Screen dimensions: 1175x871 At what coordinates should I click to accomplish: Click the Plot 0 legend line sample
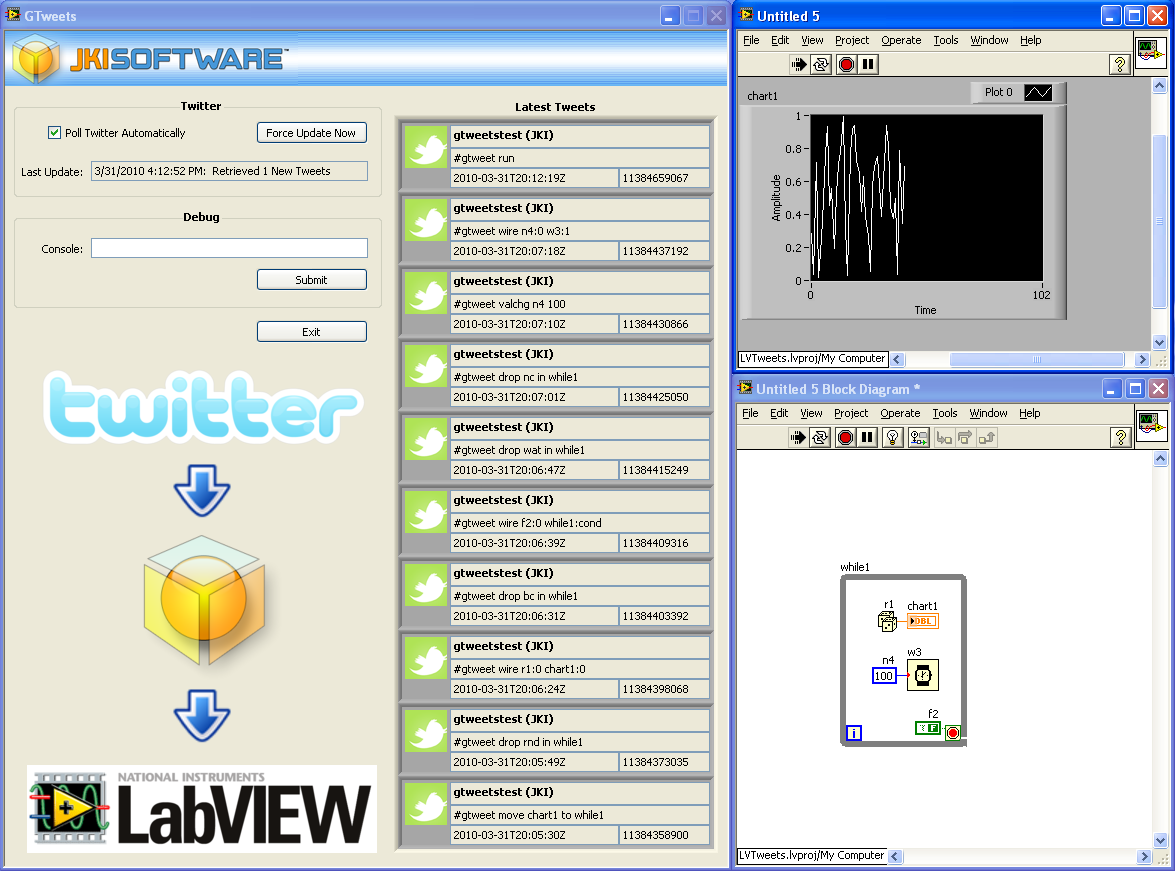click(1038, 92)
